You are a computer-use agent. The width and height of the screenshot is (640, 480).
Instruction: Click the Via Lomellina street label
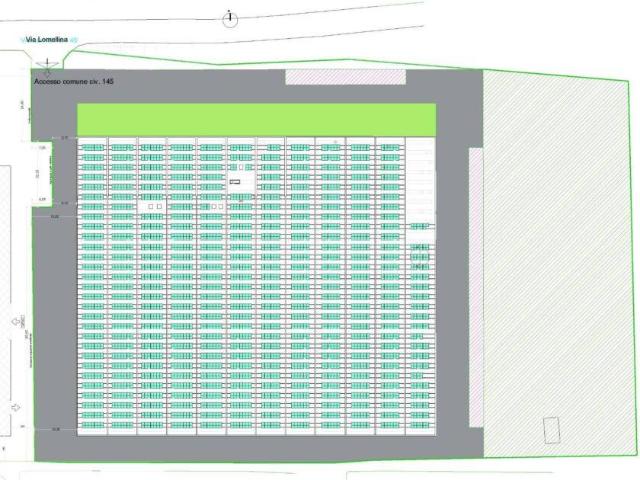[x=48, y=40]
